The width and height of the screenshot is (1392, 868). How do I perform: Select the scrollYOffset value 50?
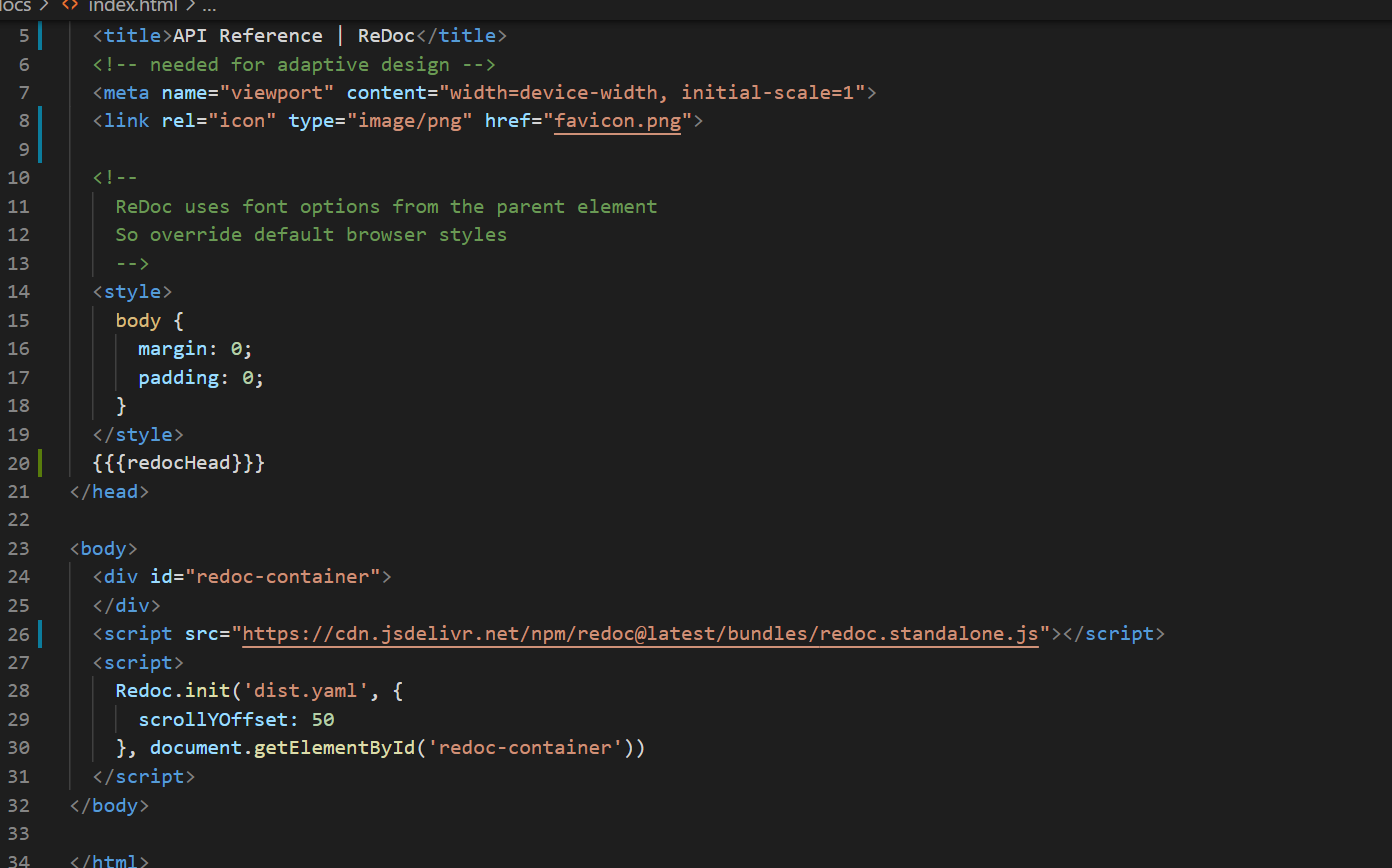tap(322, 719)
